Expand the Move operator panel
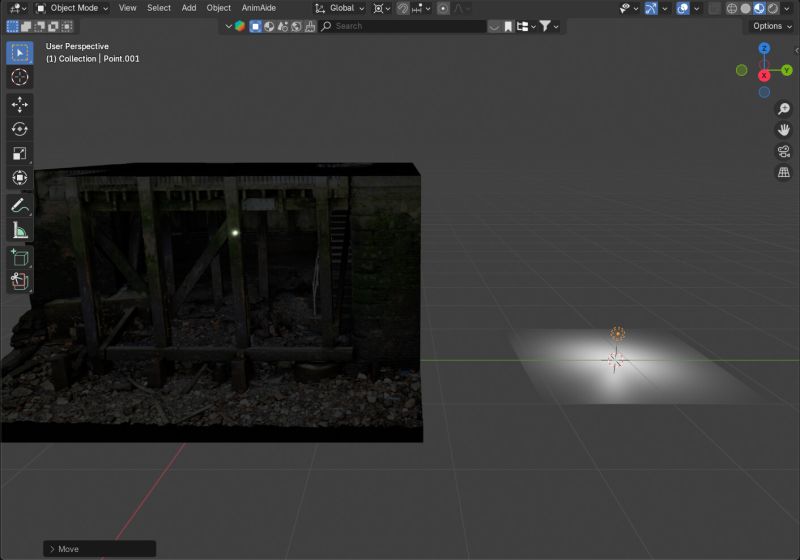The height and width of the screenshot is (560, 800). 99,549
